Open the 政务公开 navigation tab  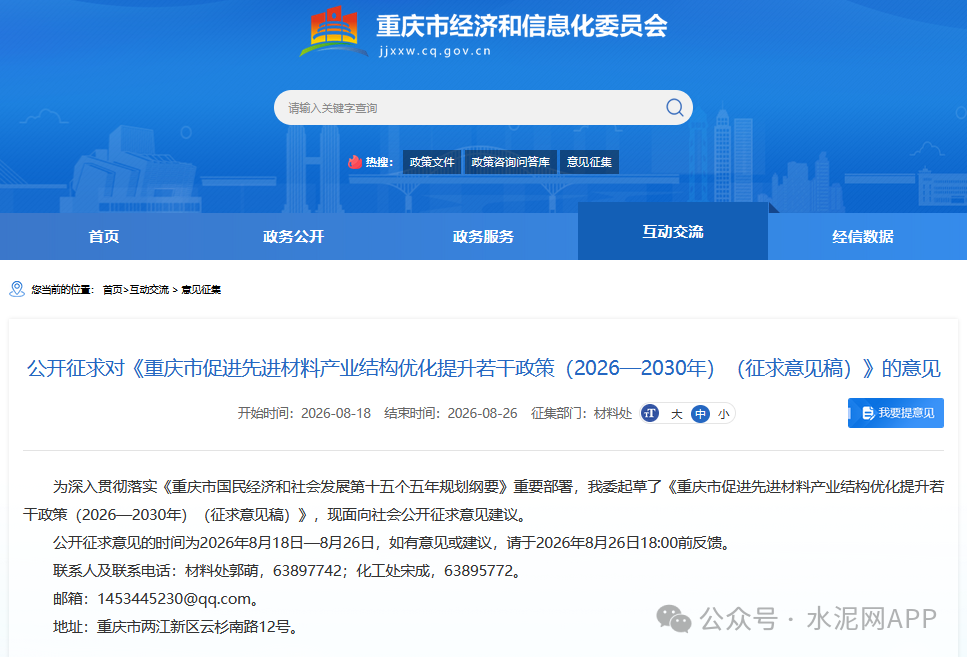tap(294, 236)
